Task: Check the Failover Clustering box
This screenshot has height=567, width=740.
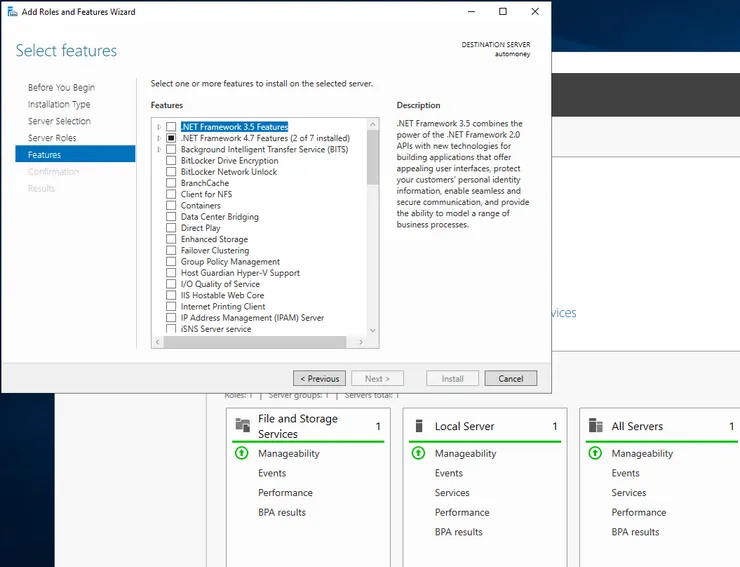Action: [171, 250]
